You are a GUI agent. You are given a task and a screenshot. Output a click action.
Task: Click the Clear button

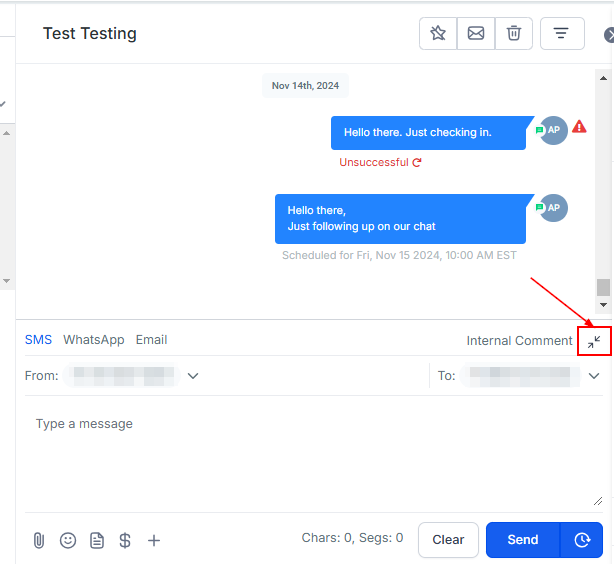tap(448, 540)
